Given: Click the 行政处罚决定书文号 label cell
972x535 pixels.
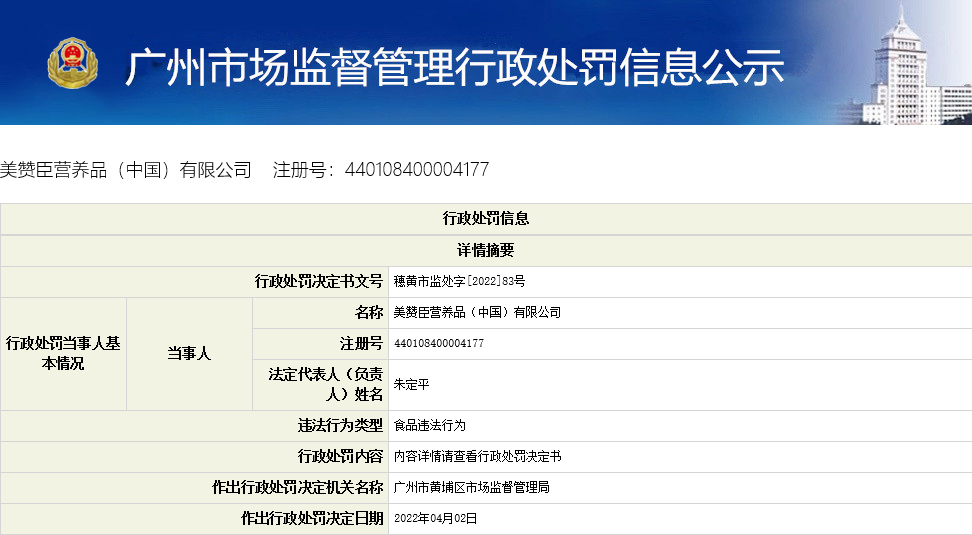Looking at the screenshot, I should [x=319, y=282].
